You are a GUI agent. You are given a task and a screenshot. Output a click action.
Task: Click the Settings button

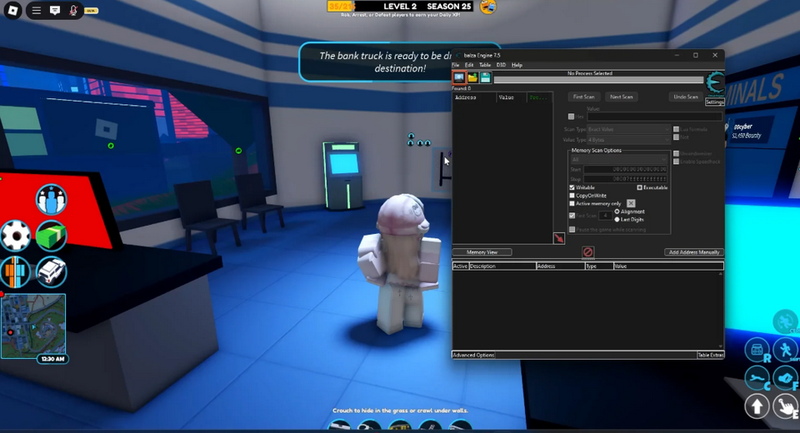tap(714, 102)
